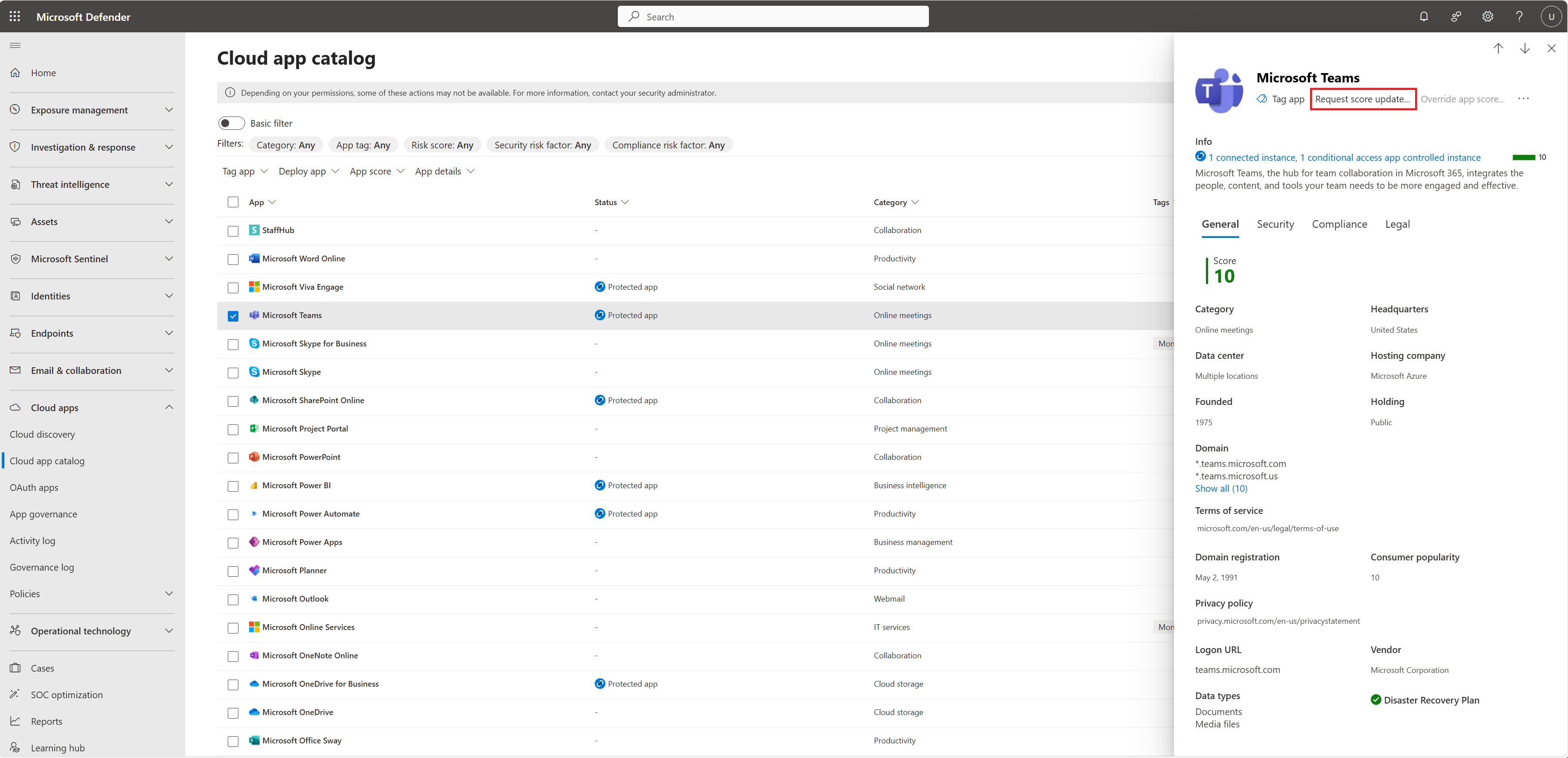Screen dimensions: 1568x758
Task: Open the Microsoft 365 app launcher waffle
Action: point(15,16)
